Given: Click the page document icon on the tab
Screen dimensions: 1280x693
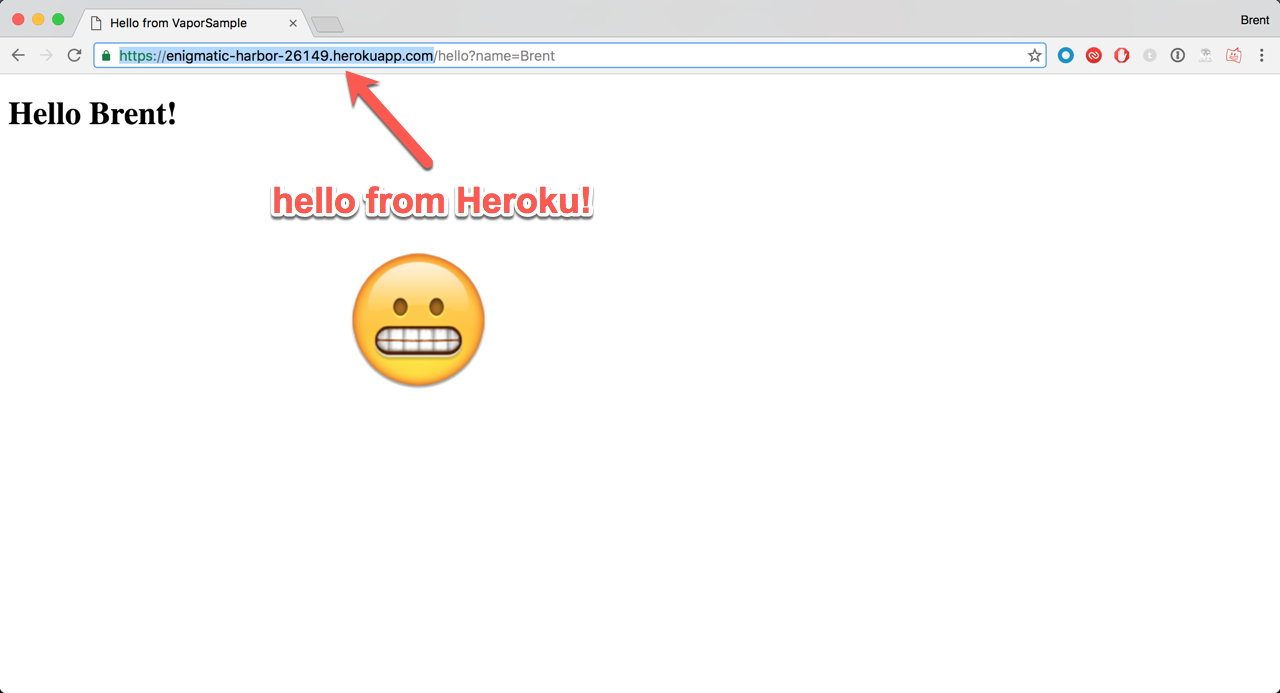Looking at the screenshot, I should [x=95, y=22].
